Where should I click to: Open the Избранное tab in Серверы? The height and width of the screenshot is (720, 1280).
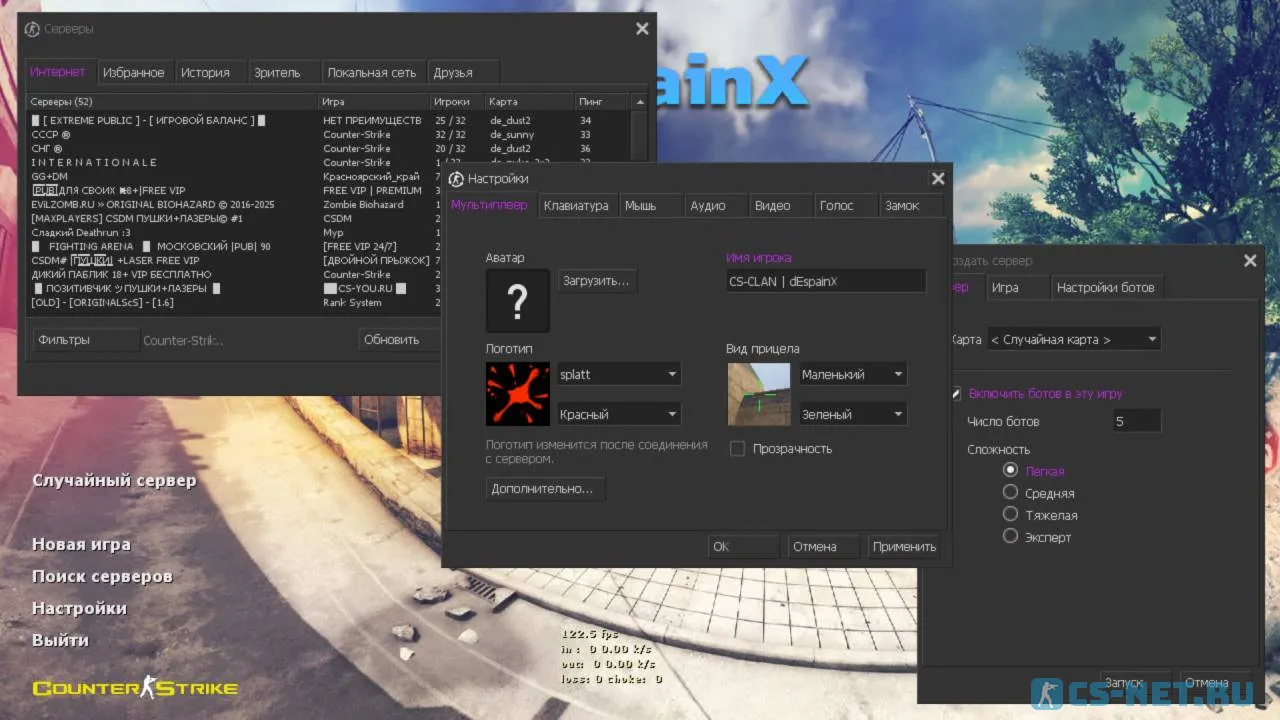[x=134, y=72]
